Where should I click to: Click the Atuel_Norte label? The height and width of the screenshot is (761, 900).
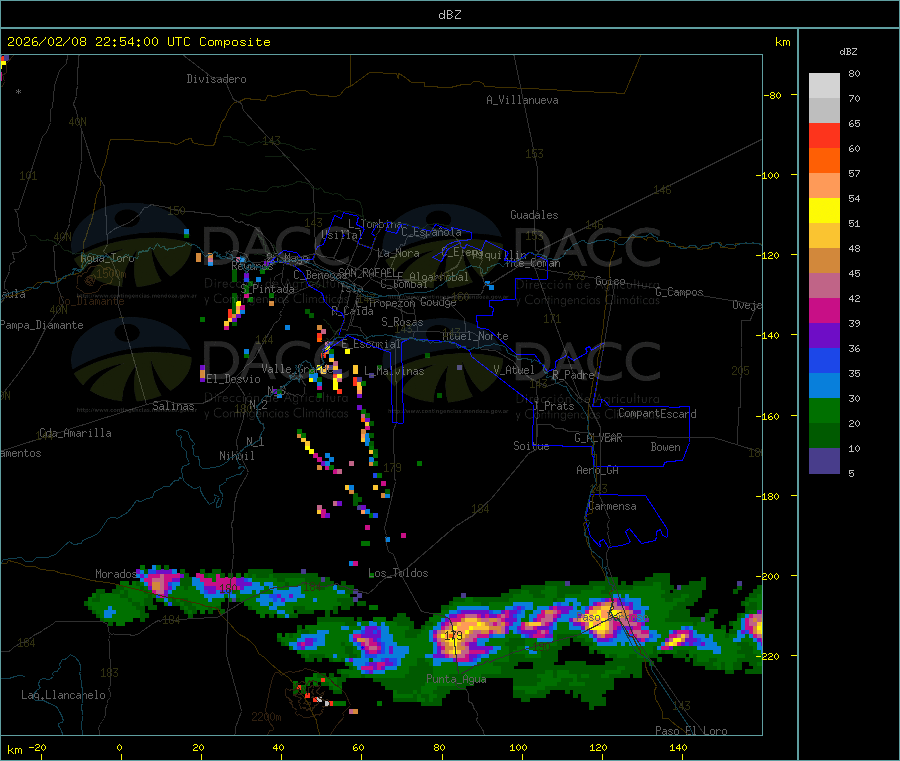[x=475, y=336]
